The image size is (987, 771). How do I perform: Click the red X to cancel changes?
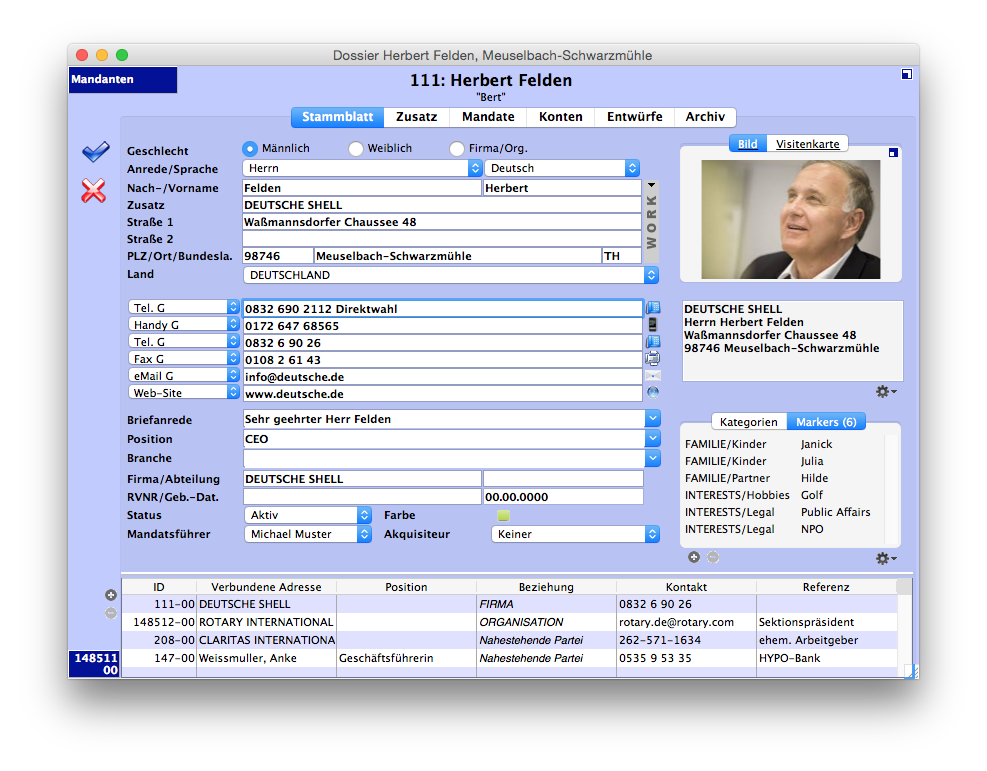[93, 191]
